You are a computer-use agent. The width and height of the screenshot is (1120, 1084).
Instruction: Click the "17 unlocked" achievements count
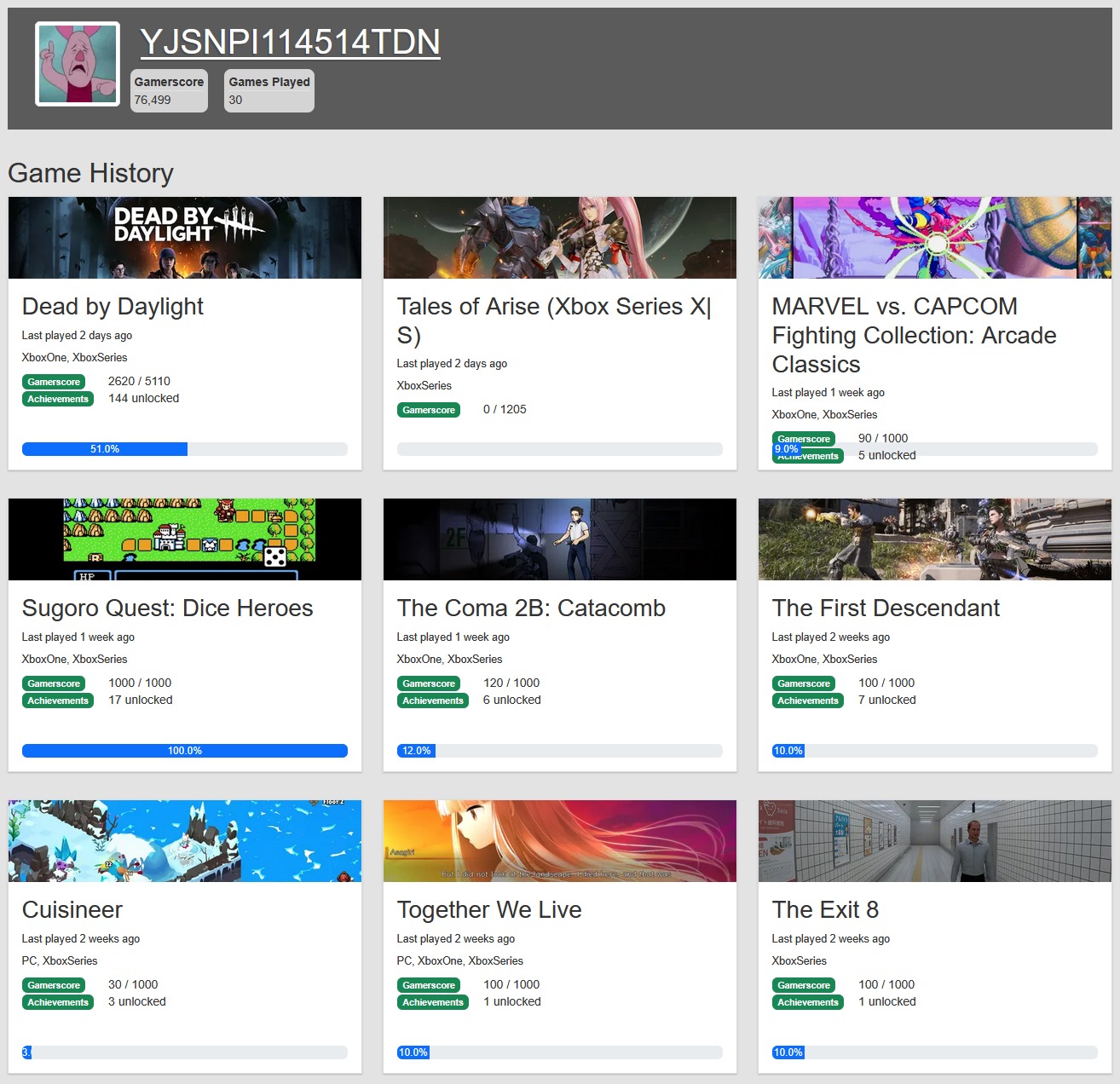point(141,700)
